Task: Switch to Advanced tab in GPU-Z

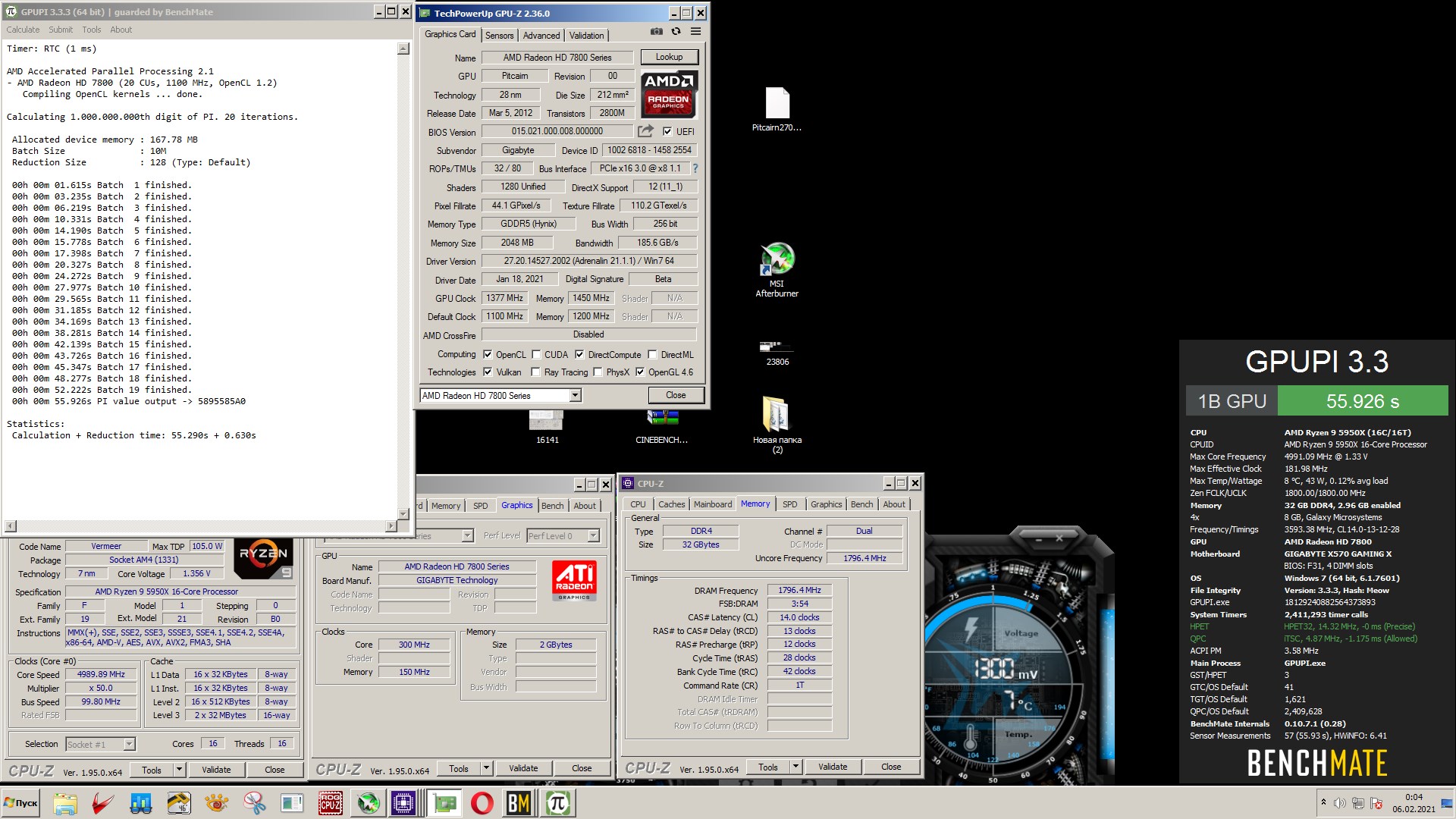Action: tap(541, 35)
